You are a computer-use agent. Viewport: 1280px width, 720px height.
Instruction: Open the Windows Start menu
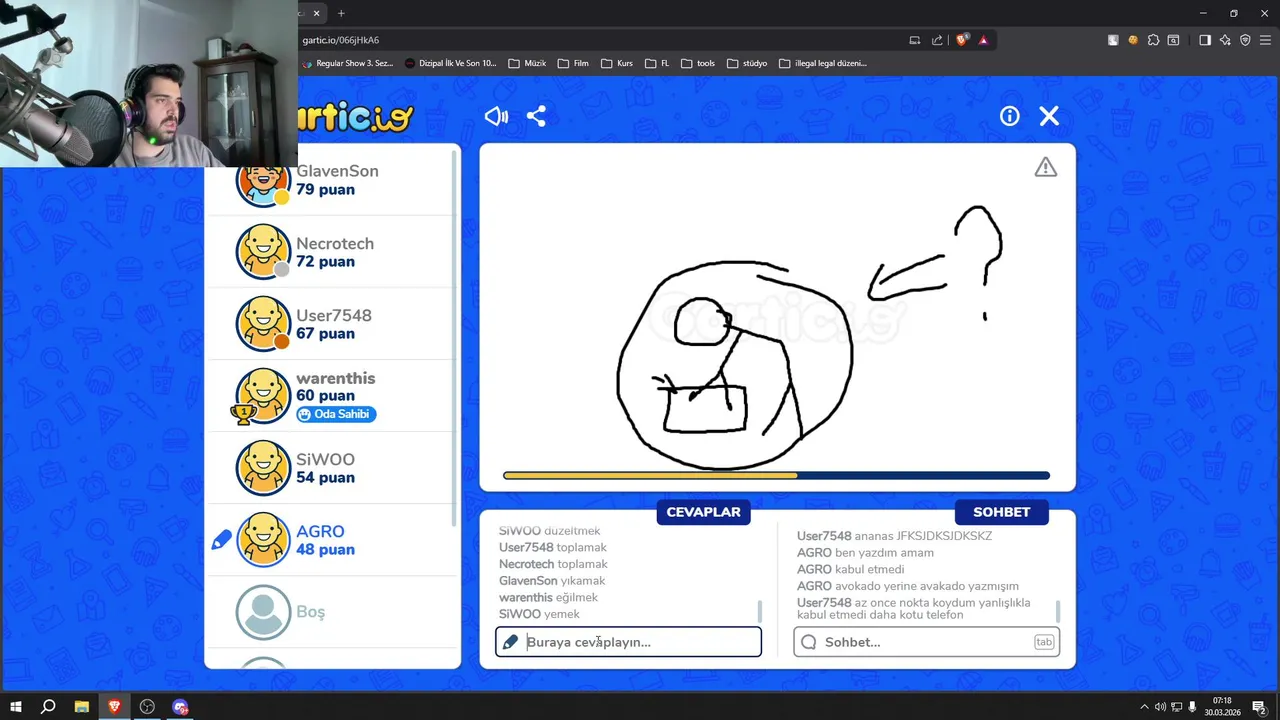click(x=15, y=707)
